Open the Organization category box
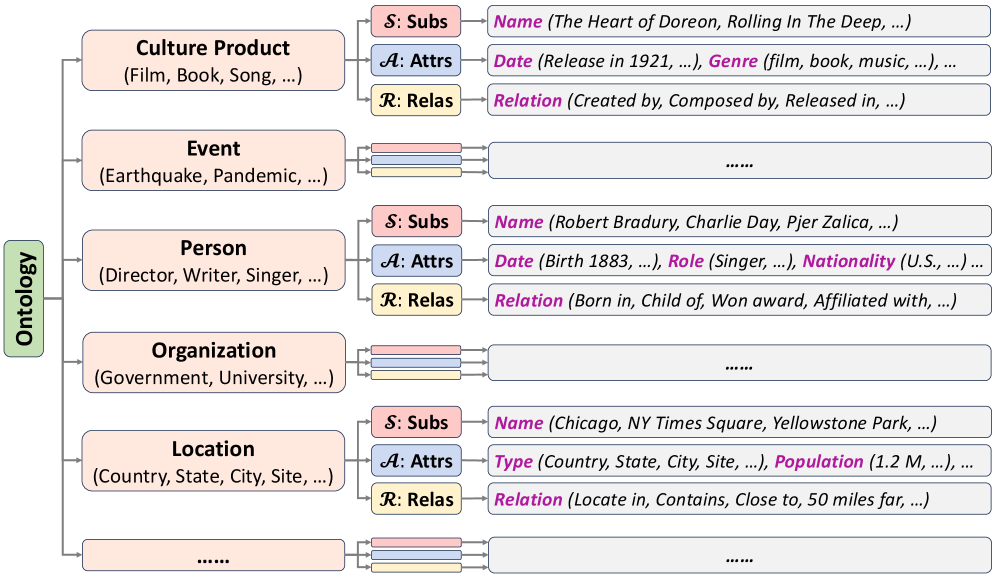Viewport: 996px width, 578px height. coord(213,362)
